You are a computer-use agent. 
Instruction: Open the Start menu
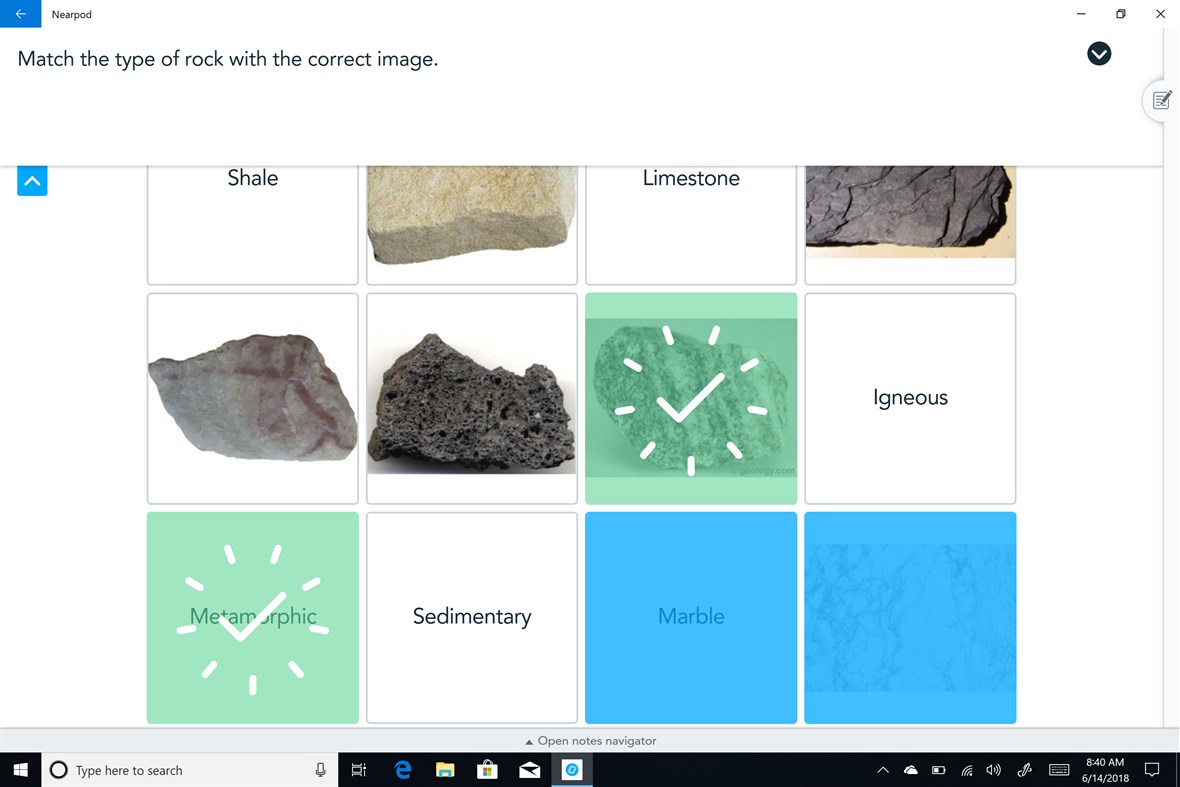pos(20,770)
